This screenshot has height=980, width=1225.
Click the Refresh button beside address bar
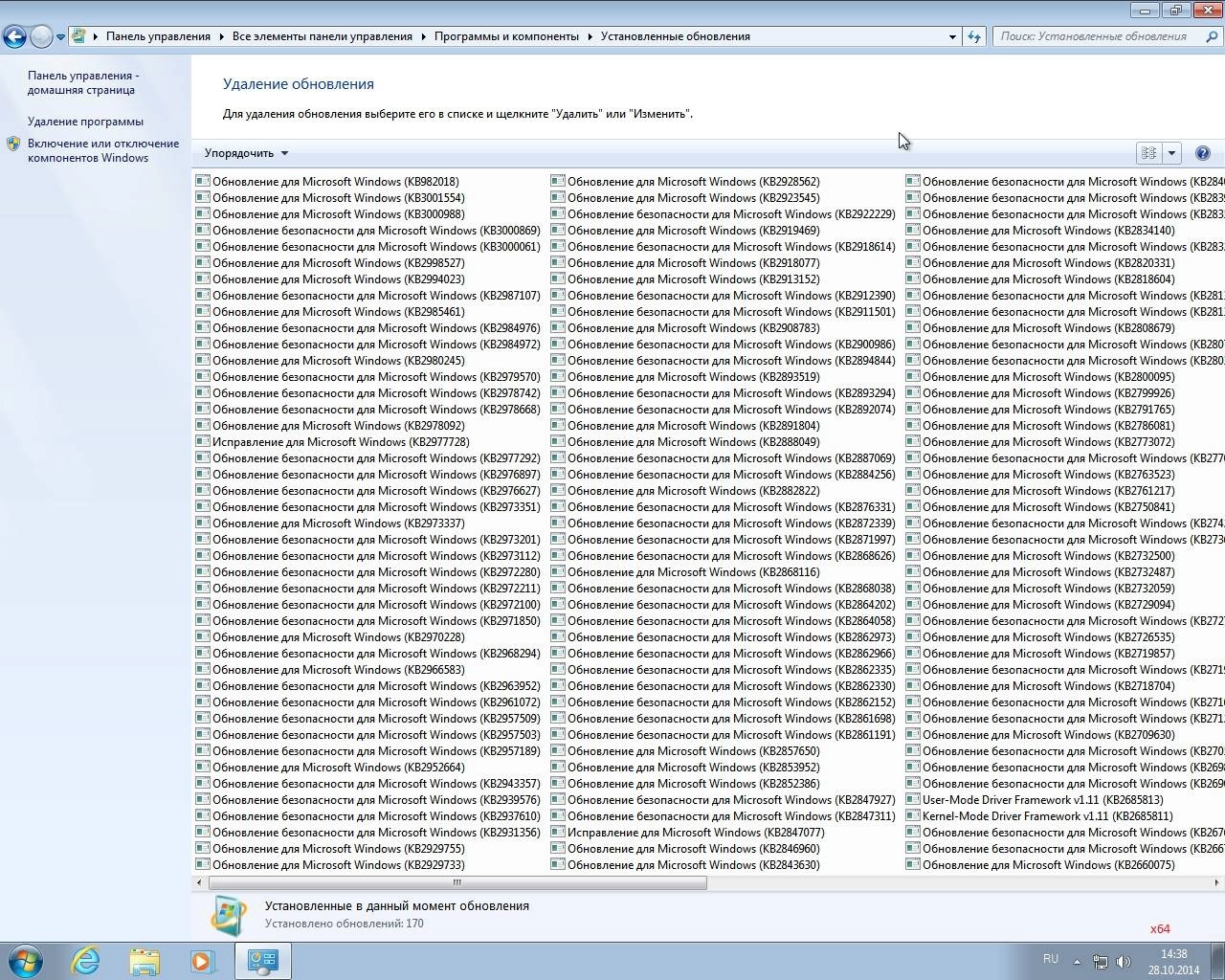click(x=974, y=36)
